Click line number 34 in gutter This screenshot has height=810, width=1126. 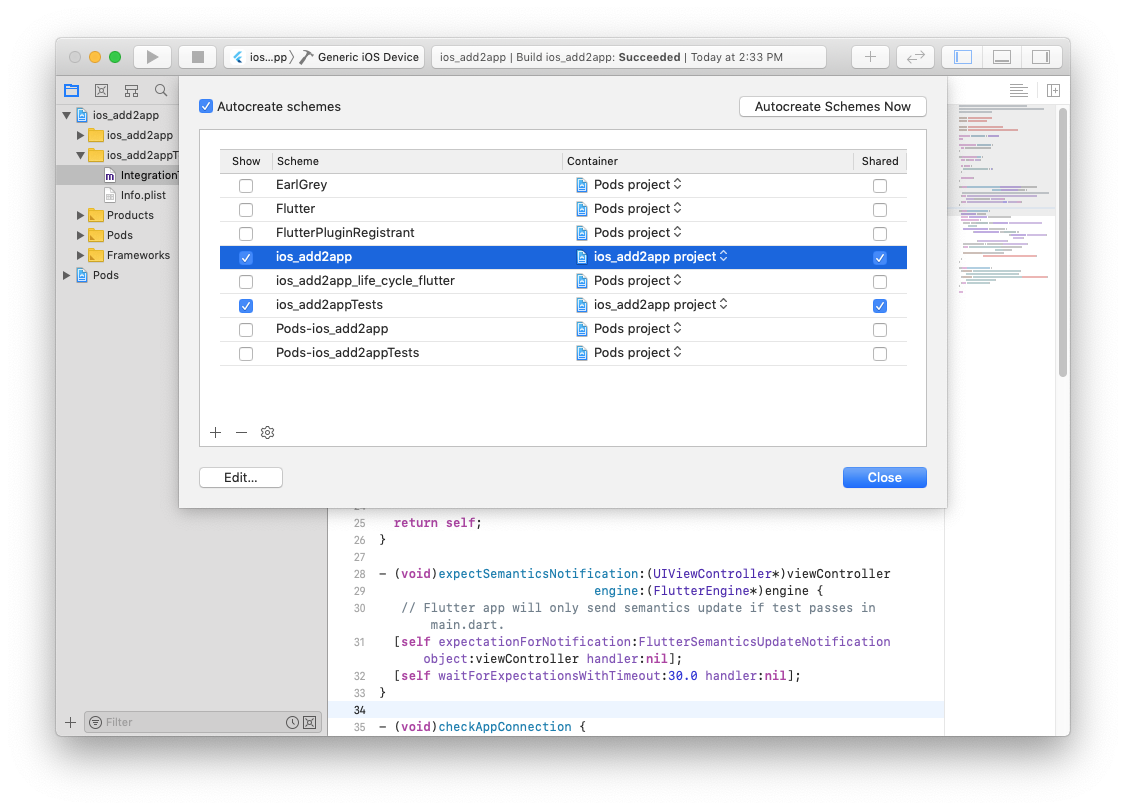[x=360, y=709]
